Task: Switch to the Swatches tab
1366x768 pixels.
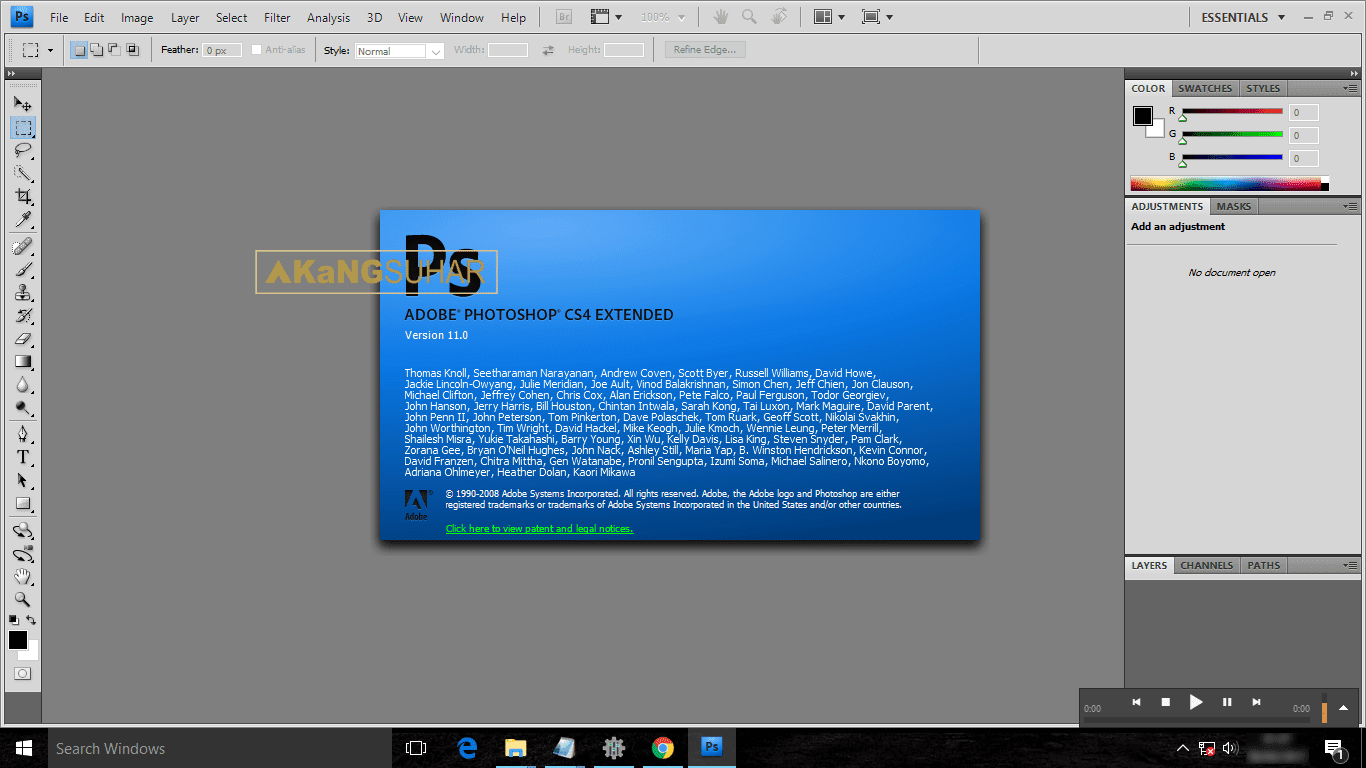Action: (1205, 88)
